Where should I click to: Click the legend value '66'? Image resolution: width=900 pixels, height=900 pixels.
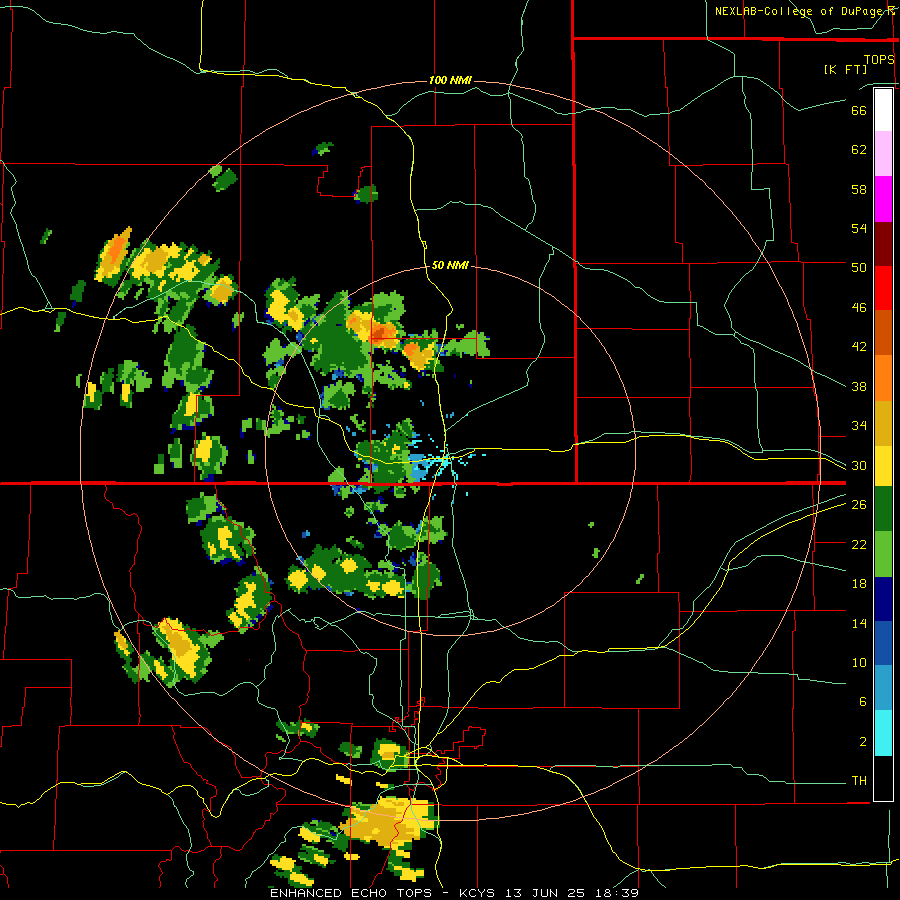pyautogui.click(x=859, y=110)
